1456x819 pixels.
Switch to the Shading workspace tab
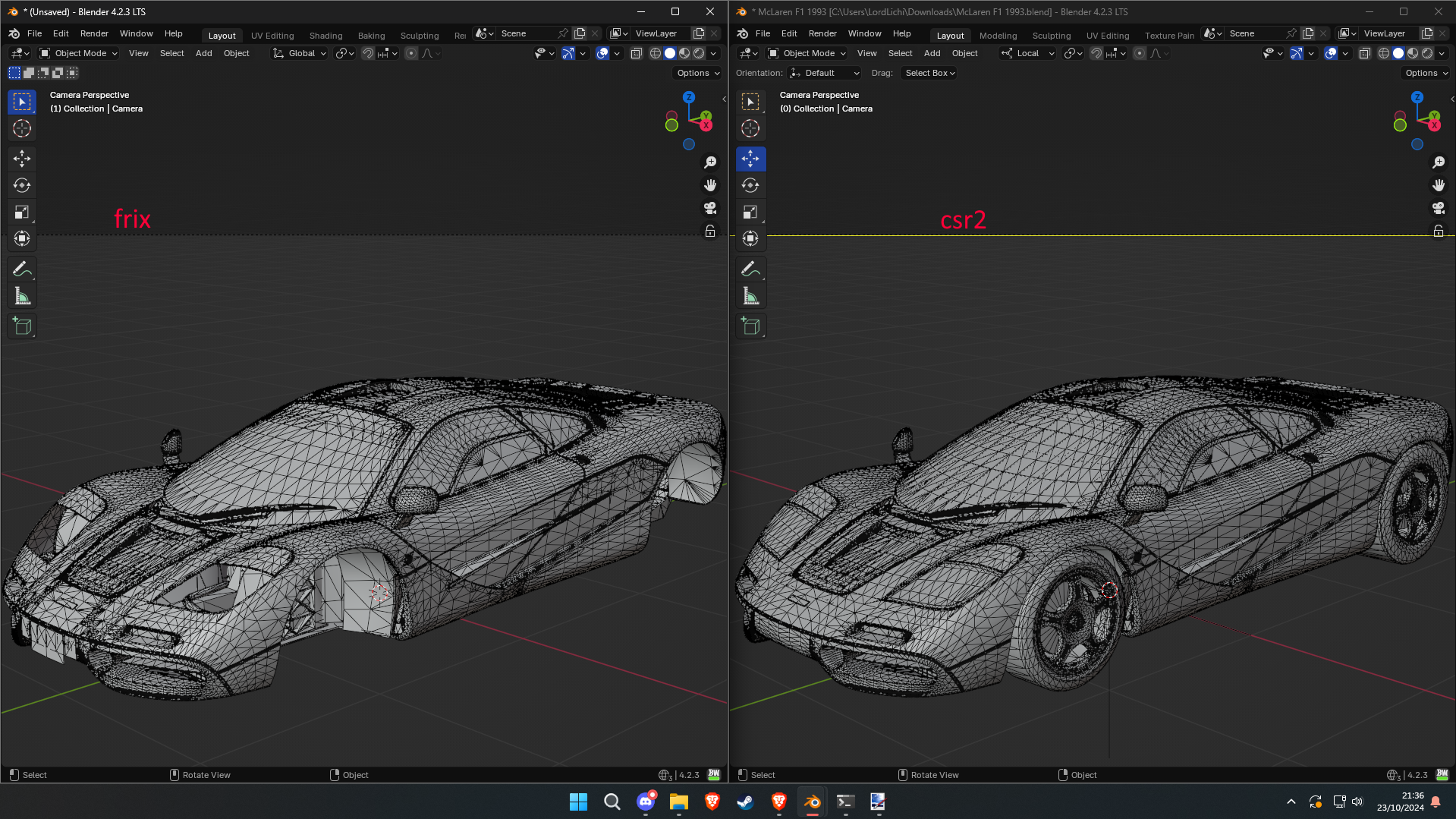[325, 36]
